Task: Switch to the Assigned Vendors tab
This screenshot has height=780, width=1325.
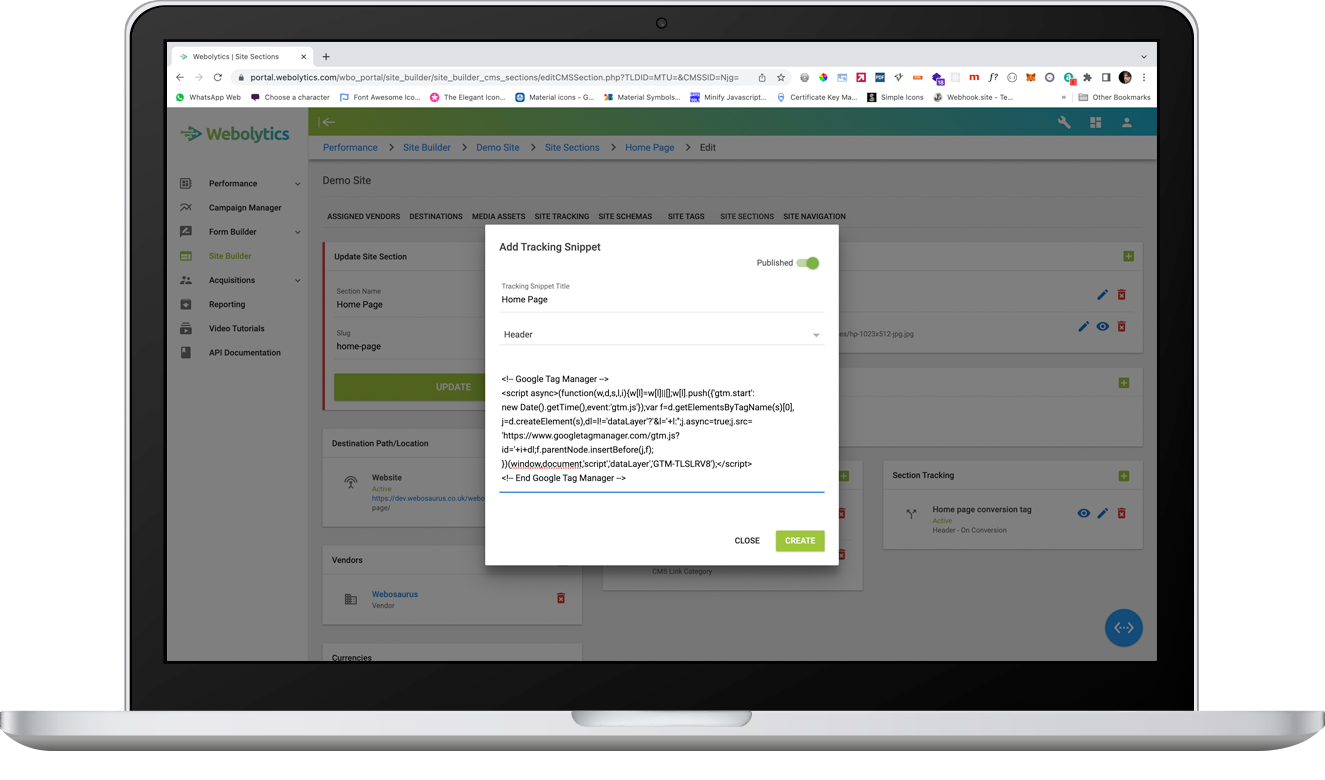Action: click(x=363, y=216)
